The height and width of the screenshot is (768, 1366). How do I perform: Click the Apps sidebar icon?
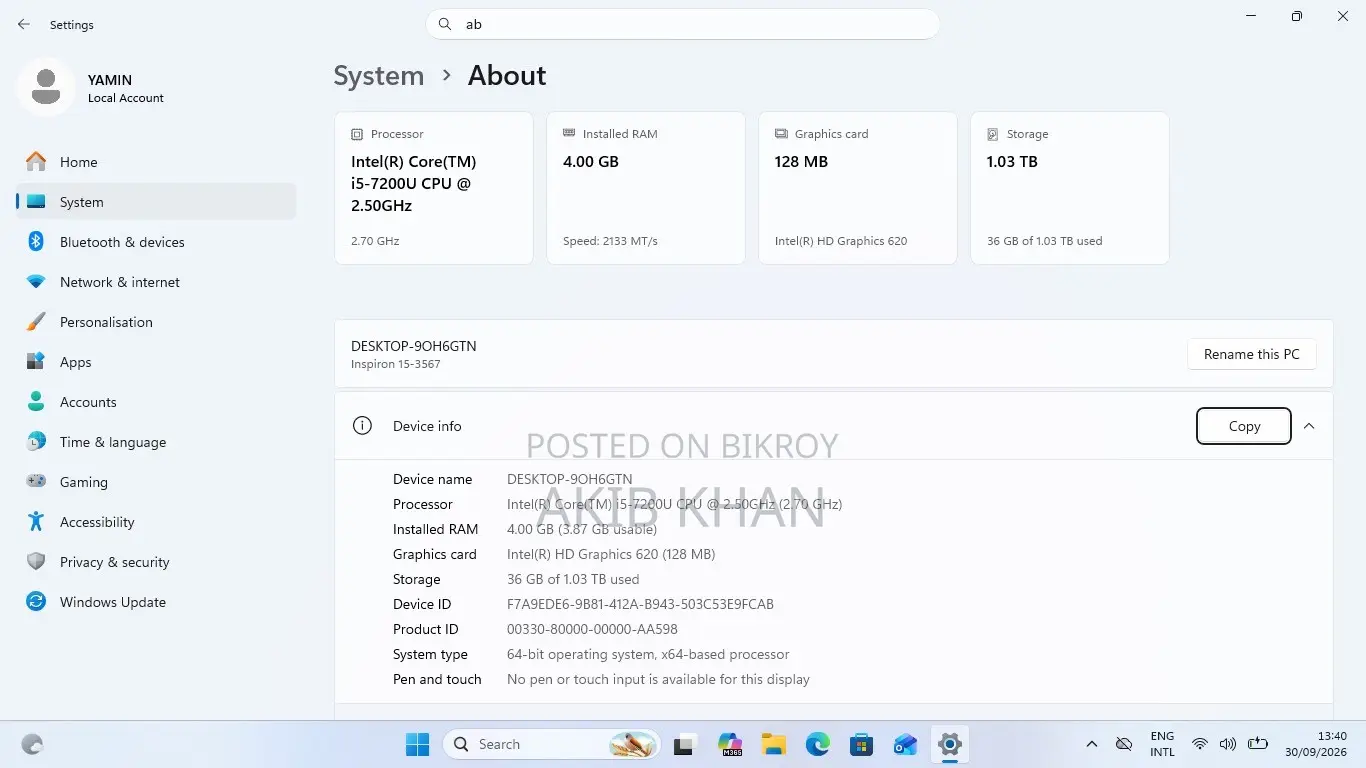coord(36,362)
